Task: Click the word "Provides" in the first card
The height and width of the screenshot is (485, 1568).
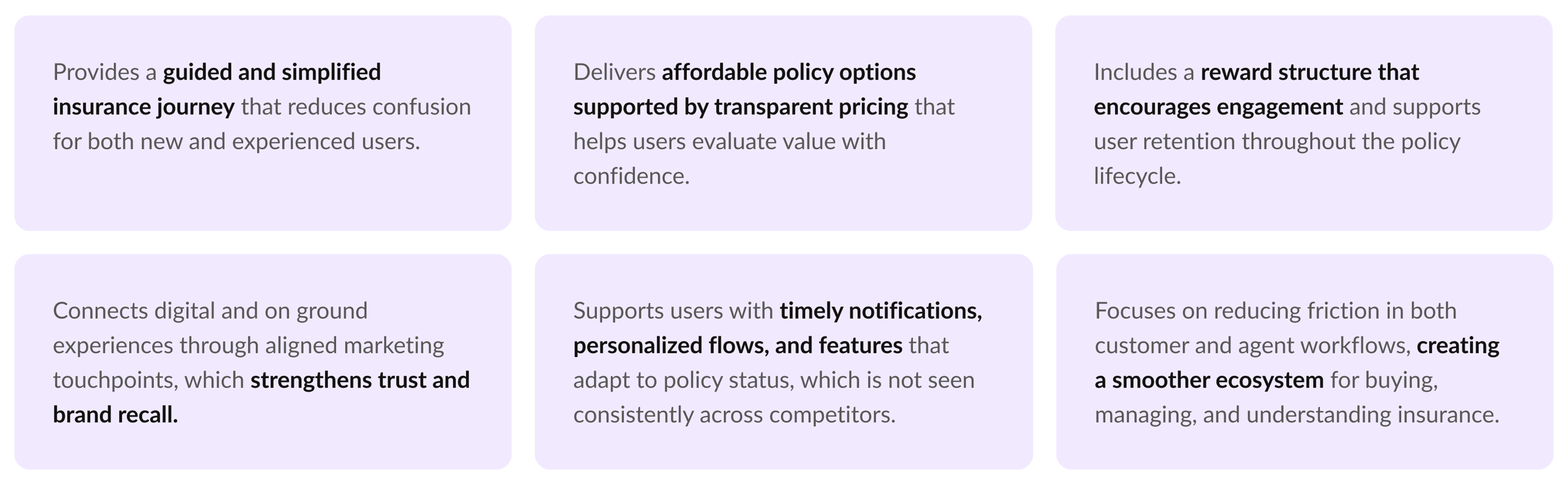Action: (x=96, y=72)
